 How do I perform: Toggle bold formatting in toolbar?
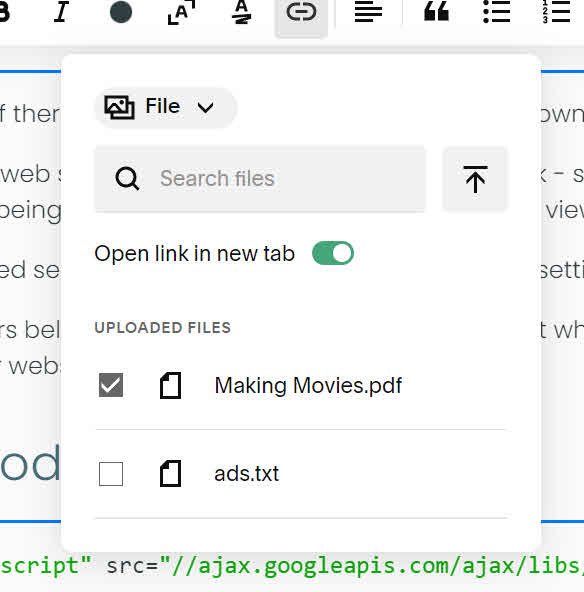4,12
